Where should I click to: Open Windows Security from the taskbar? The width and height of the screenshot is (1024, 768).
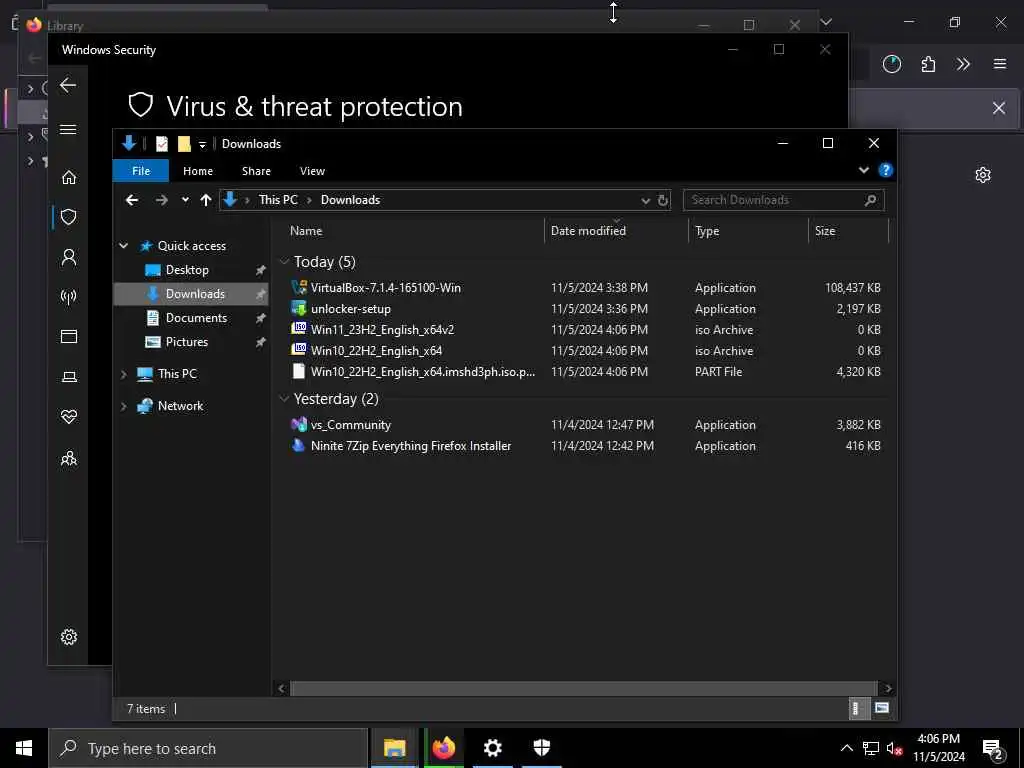541,748
